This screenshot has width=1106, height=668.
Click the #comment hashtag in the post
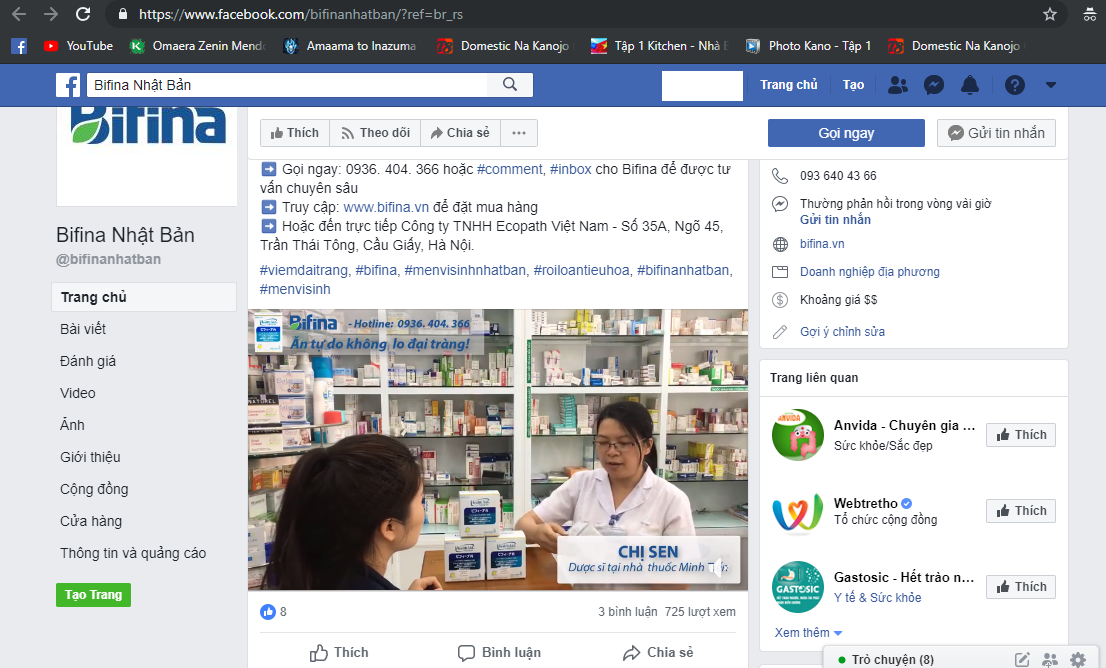[x=509, y=169]
